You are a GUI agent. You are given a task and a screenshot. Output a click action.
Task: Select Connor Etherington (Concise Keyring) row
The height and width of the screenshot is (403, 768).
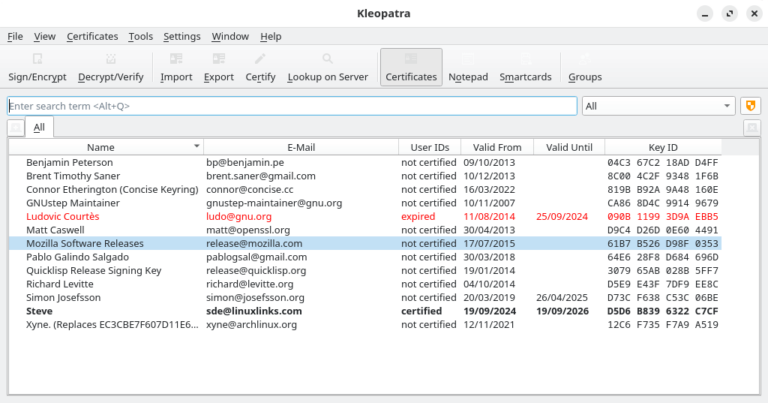(365, 190)
